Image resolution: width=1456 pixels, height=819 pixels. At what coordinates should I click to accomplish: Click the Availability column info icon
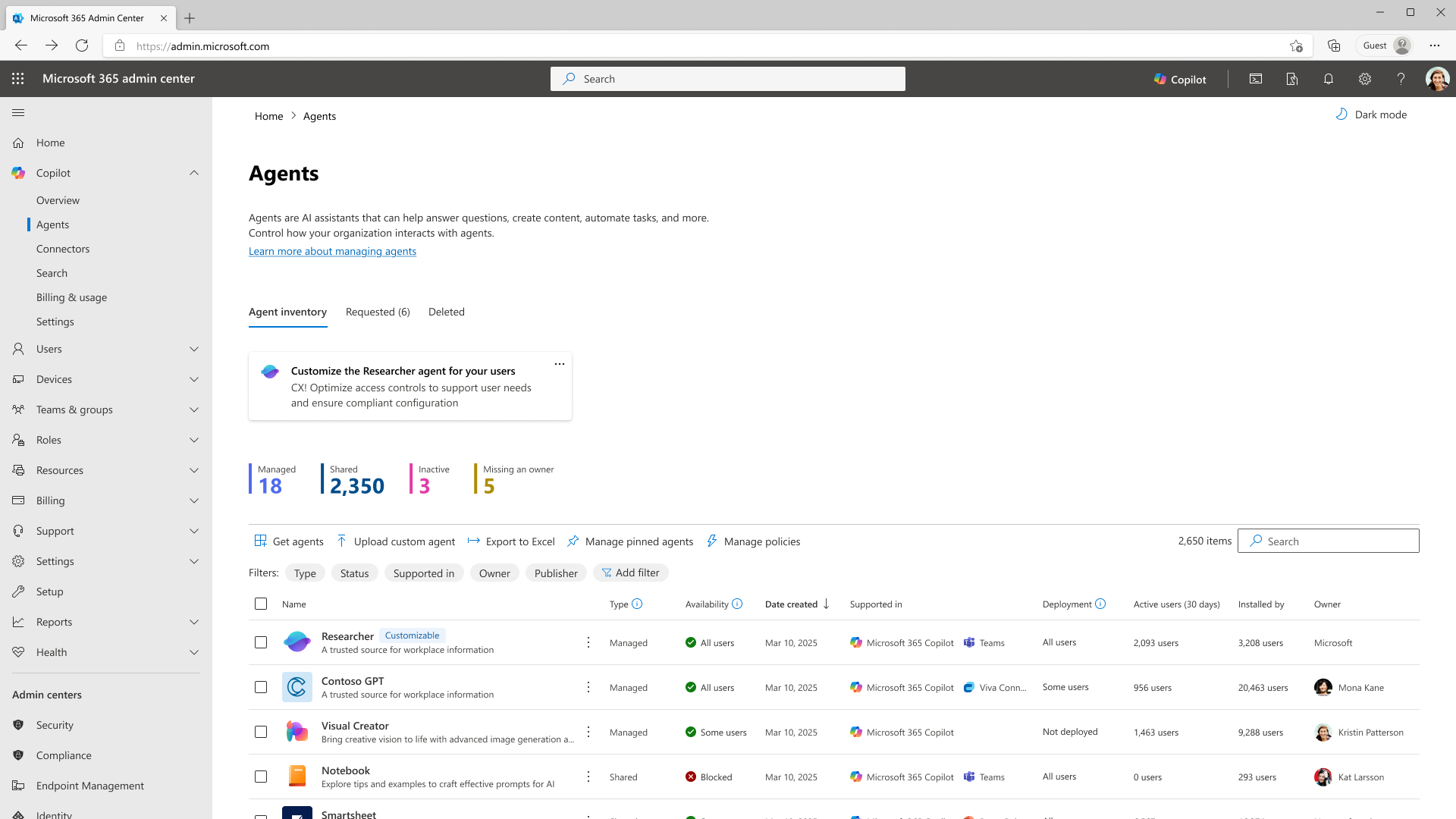pyautogui.click(x=737, y=604)
